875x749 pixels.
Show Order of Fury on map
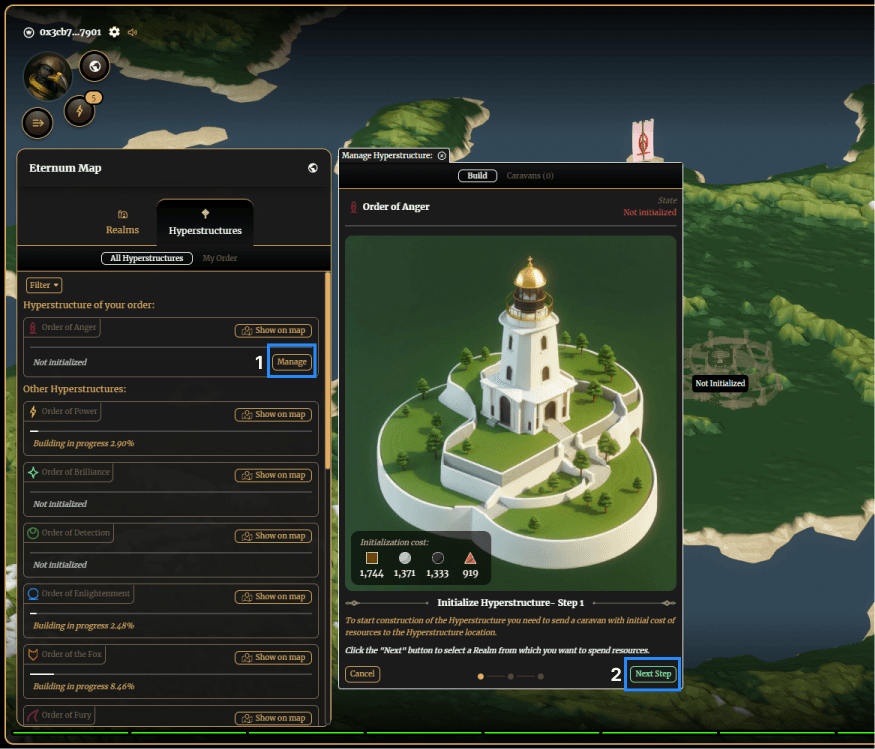pos(273,718)
